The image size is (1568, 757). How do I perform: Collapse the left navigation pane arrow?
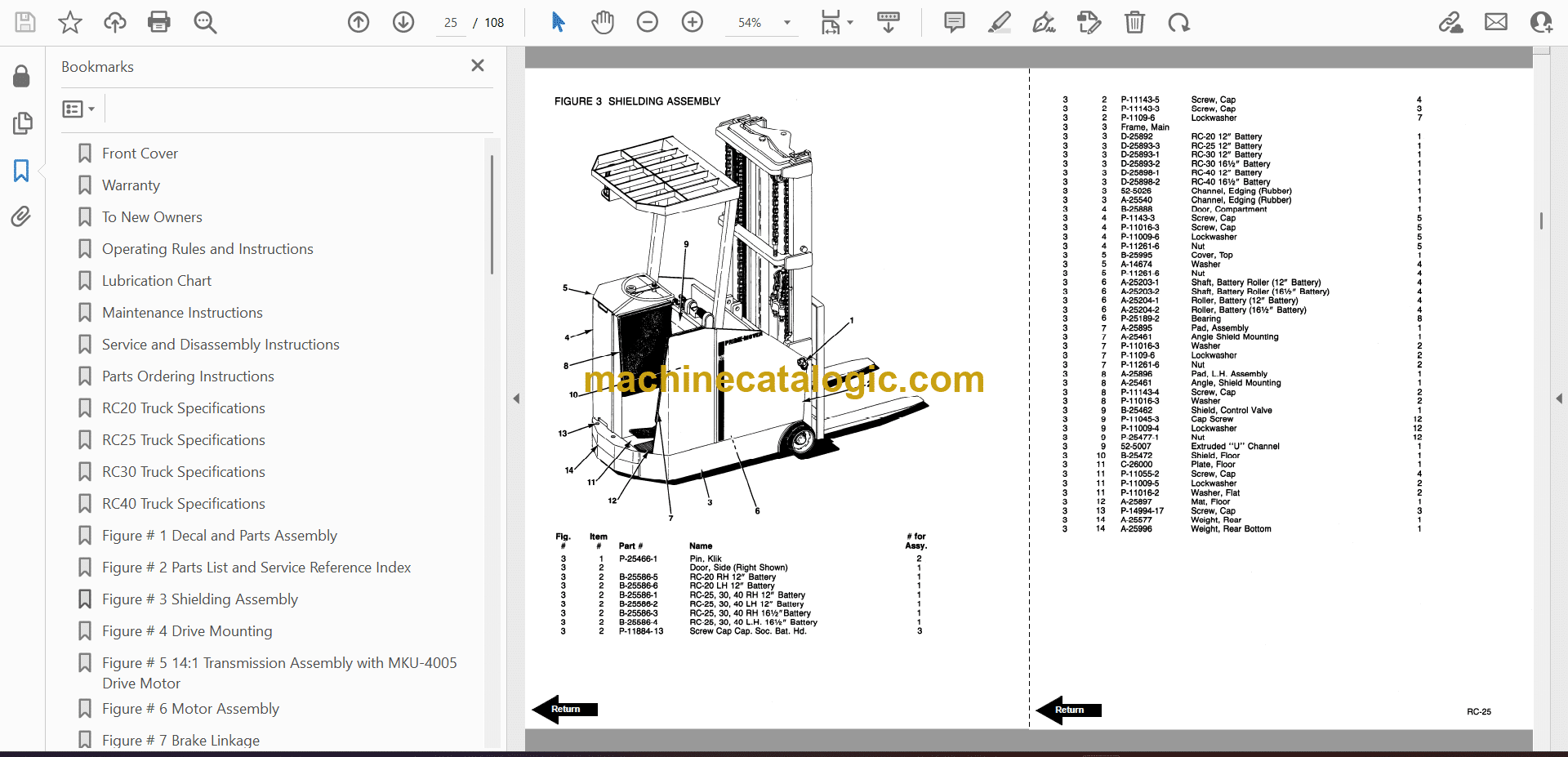(x=516, y=399)
